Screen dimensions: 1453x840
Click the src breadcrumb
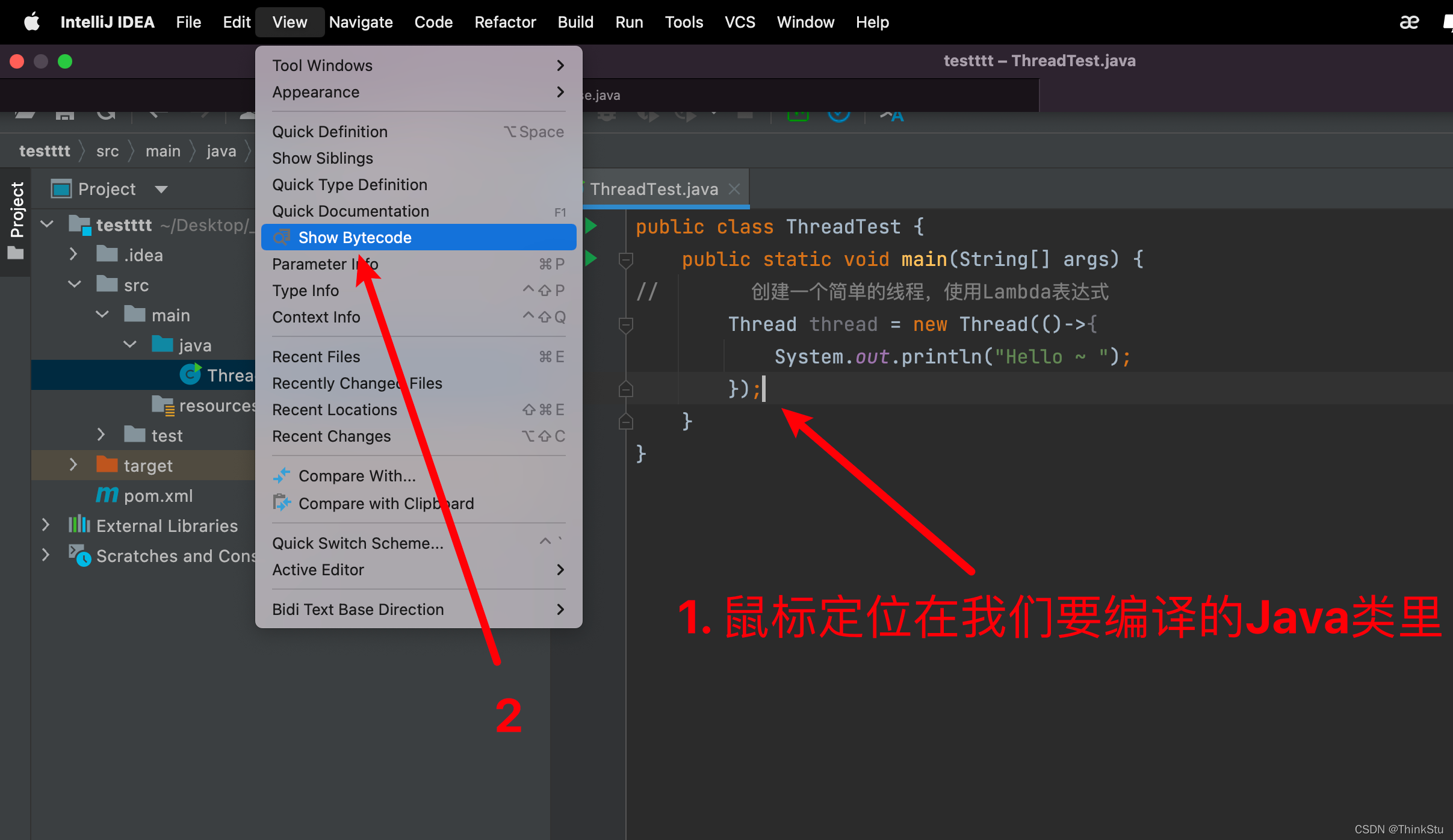coord(107,151)
